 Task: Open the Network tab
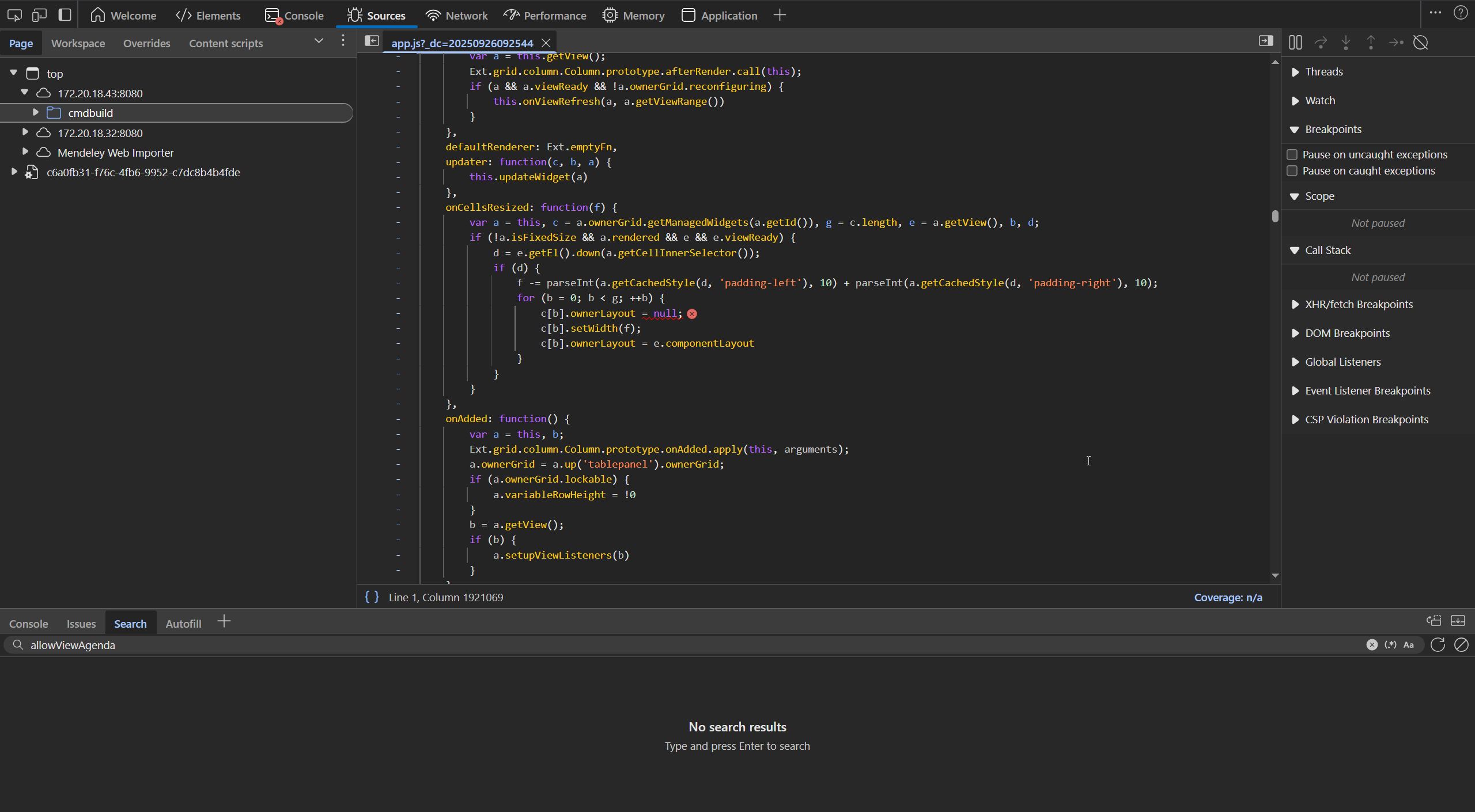(456, 16)
